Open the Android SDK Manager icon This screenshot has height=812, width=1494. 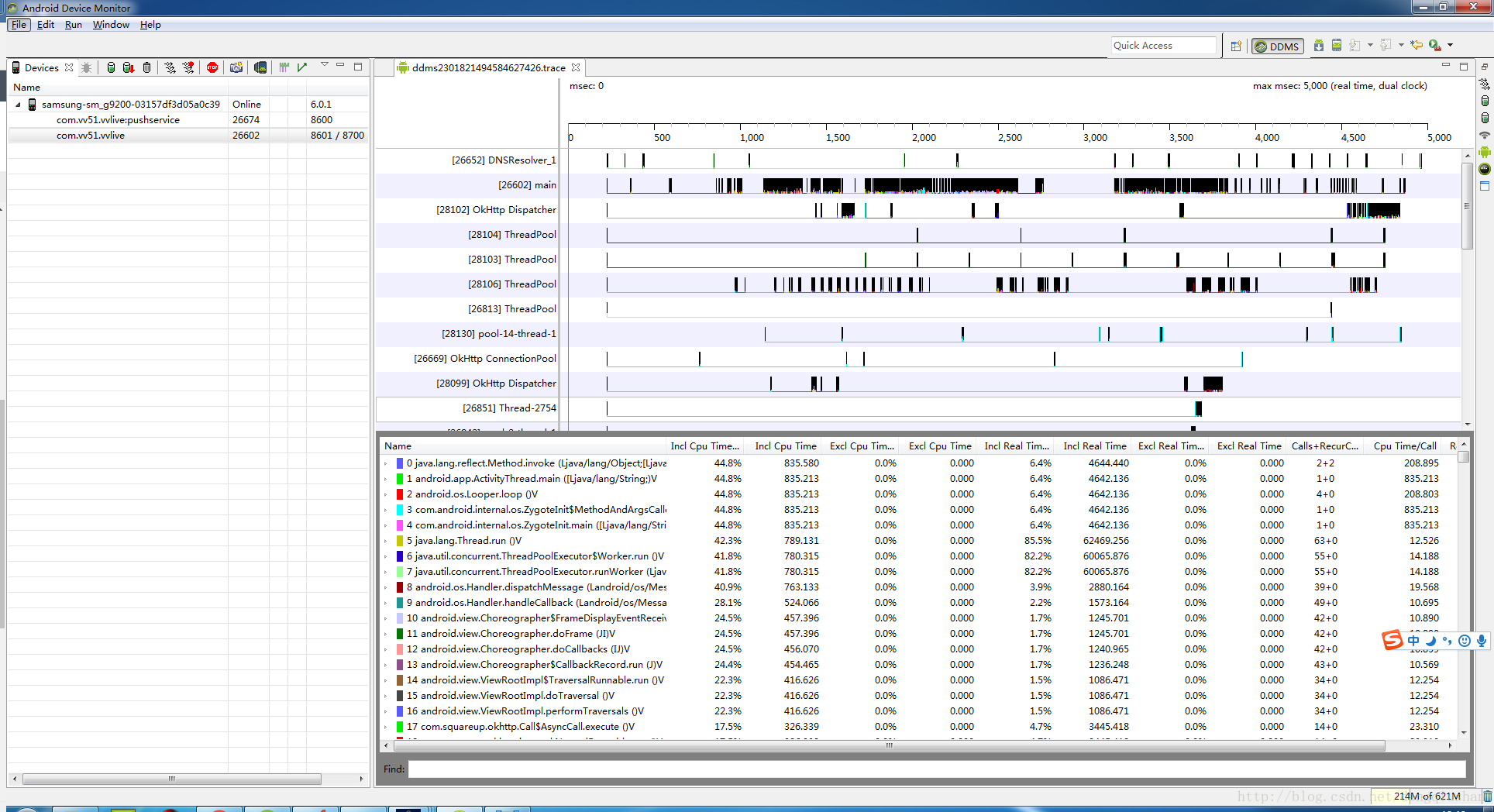pos(1318,45)
